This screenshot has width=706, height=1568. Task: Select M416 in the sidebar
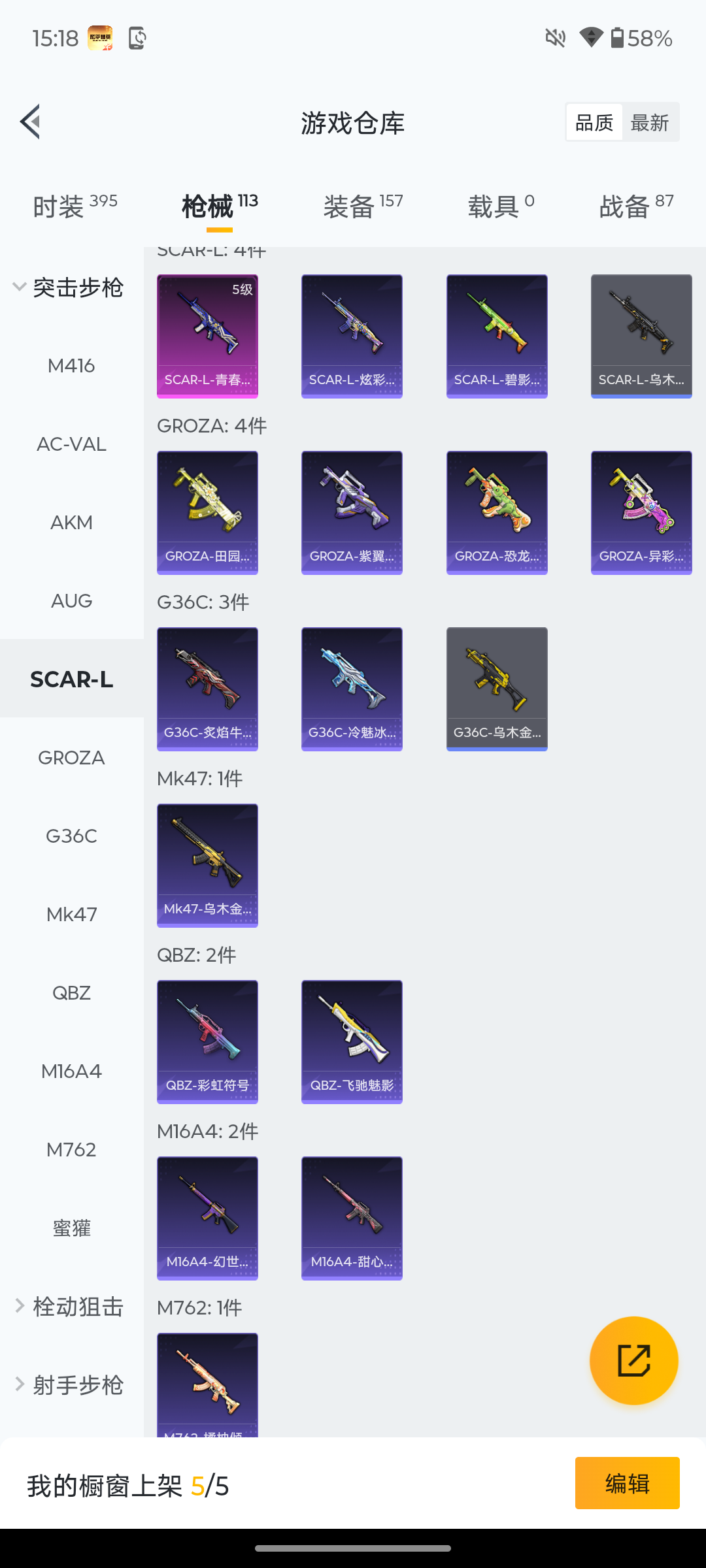point(72,365)
